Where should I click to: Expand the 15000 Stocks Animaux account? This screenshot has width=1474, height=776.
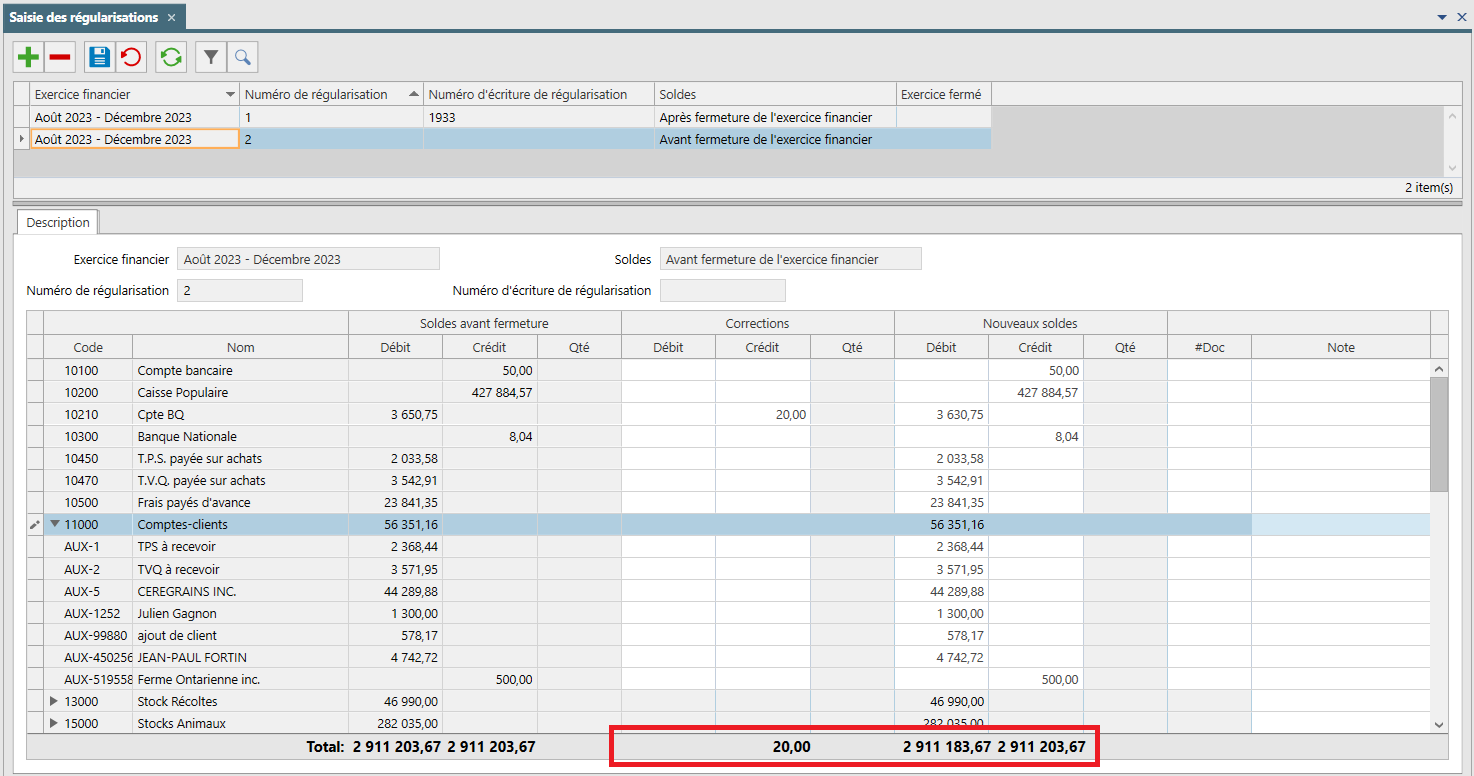[x=55, y=723]
